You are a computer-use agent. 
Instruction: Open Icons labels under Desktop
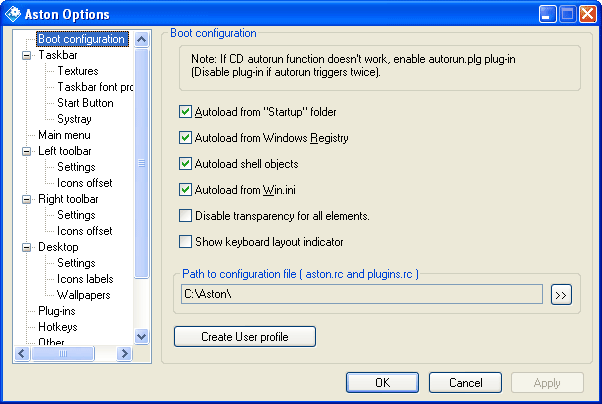[85, 279]
